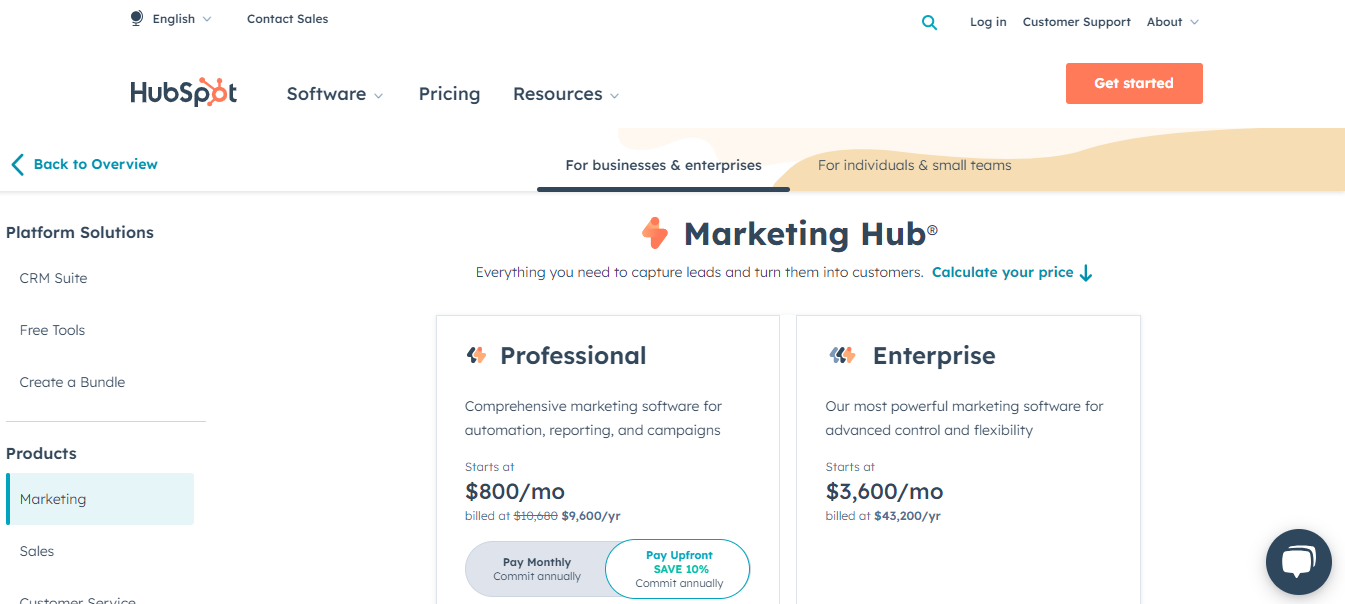This screenshot has height=604, width=1345.
Task: Click the Marketing Hub orange logo icon
Action: 655,233
